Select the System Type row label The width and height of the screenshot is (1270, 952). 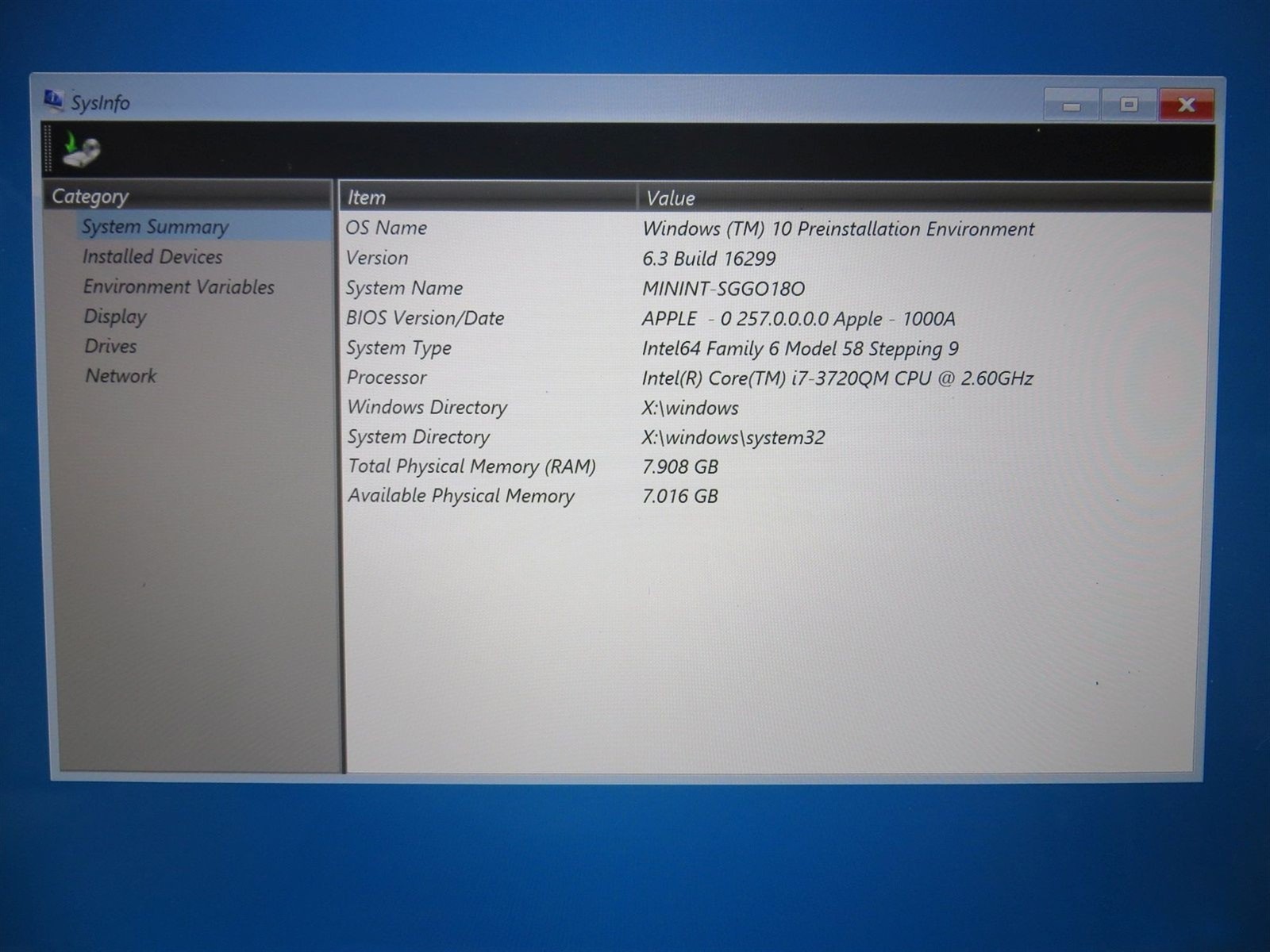(x=398, y=348)
